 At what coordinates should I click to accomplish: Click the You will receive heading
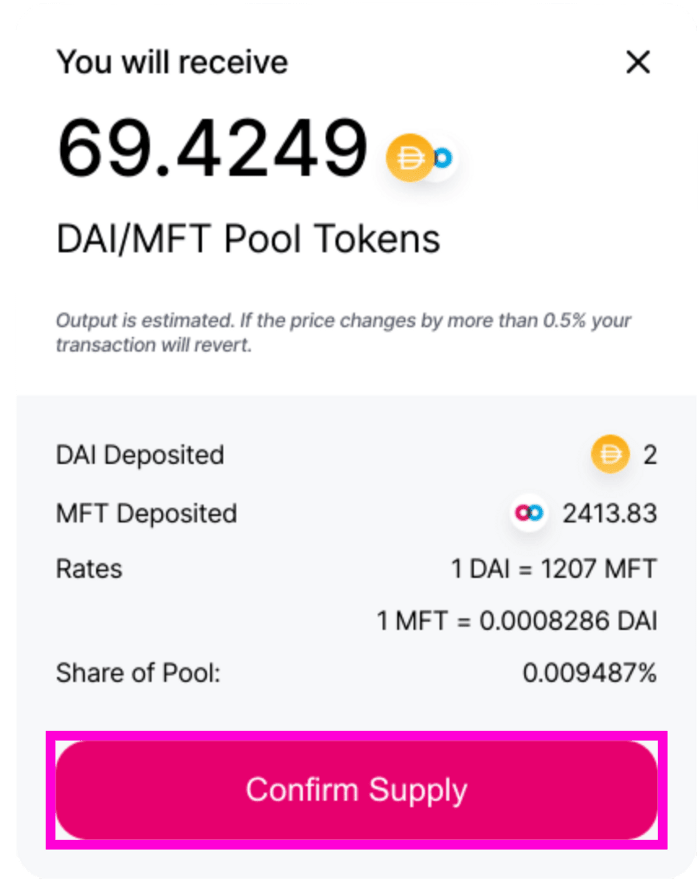tap(172, 62)
